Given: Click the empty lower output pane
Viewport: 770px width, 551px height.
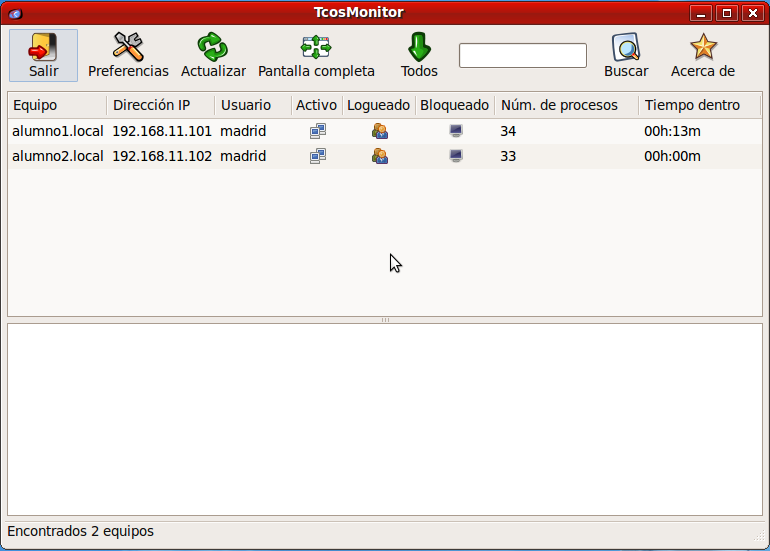Looking at the screenshot, I should point(385,420).
